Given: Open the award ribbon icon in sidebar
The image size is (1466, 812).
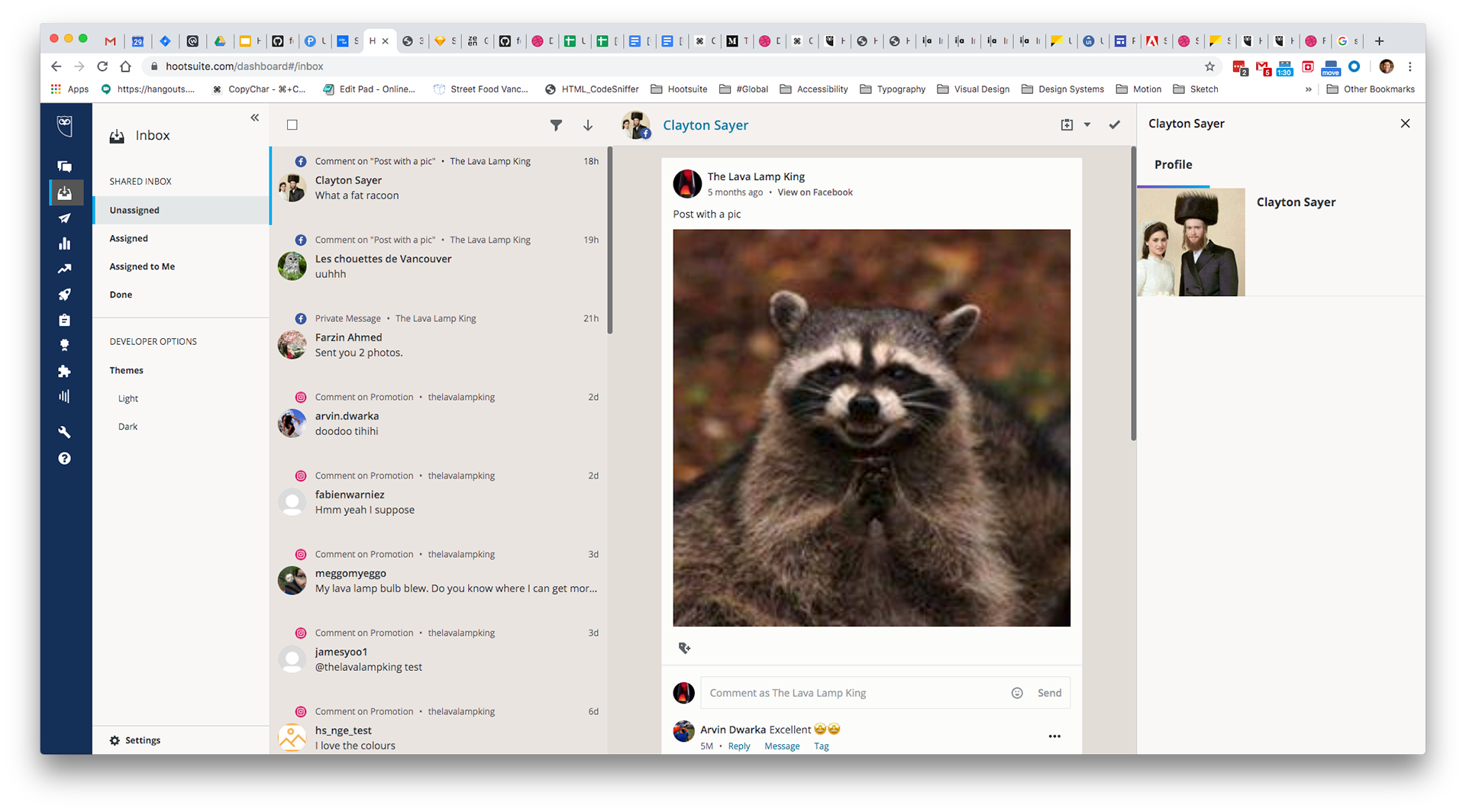Looking at the screenshot, I should [65, 345].
